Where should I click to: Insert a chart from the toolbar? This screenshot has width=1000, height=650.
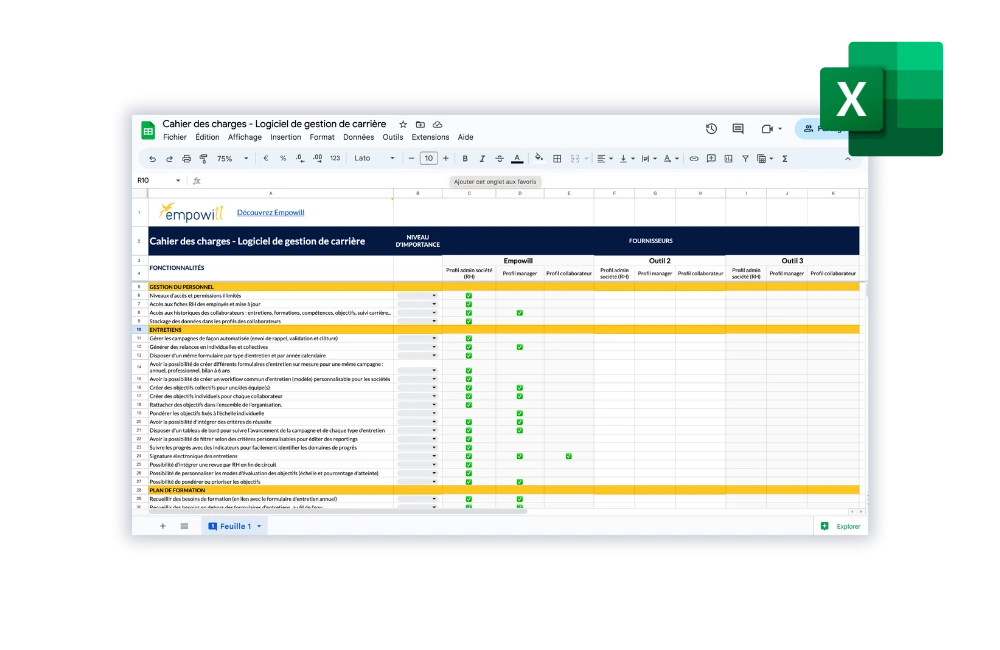[728, 158]
